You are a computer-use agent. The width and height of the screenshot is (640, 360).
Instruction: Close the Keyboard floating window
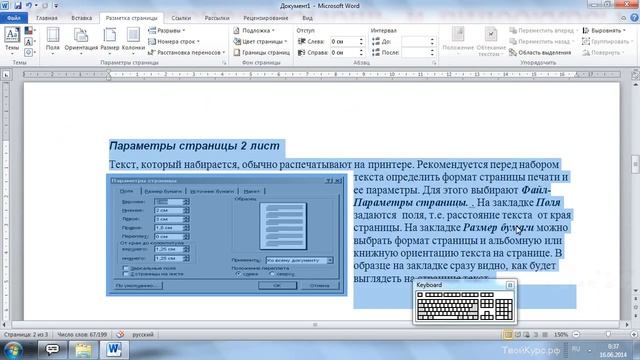pos(509,285)
